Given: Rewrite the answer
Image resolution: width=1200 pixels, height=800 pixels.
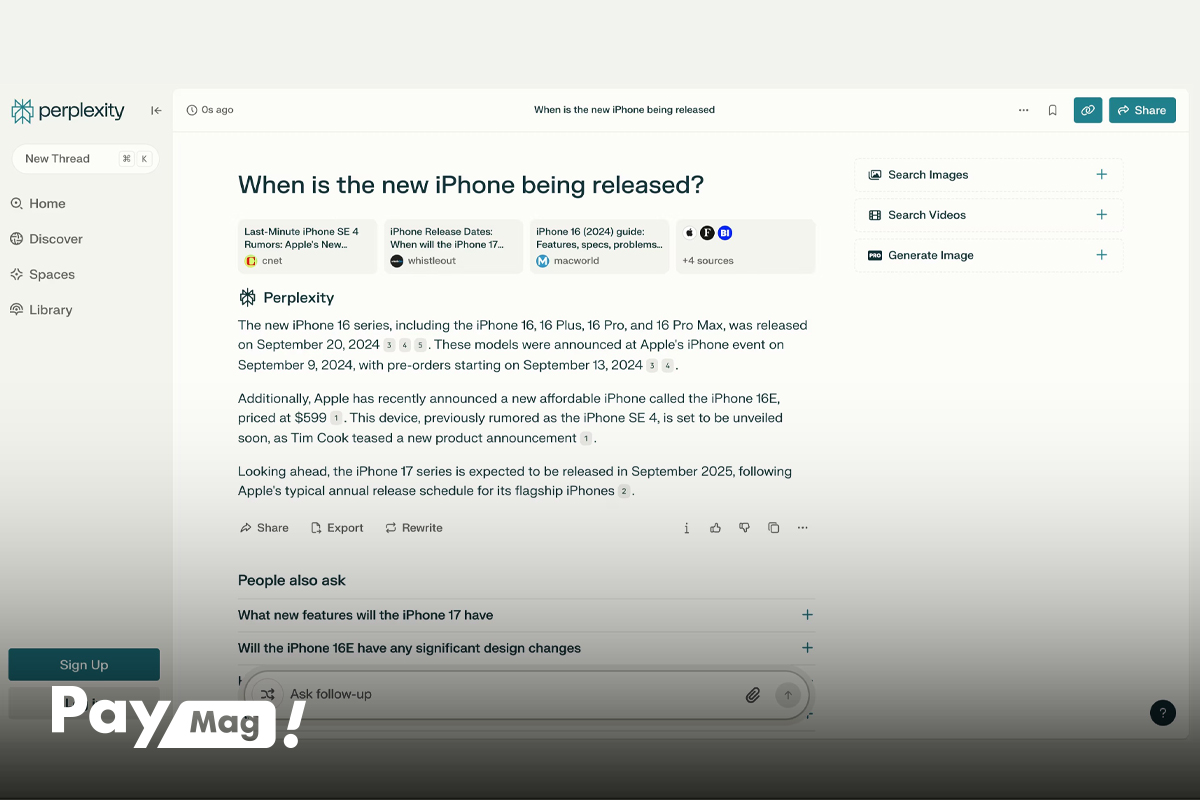Looking at the screenshot, I should tap(414, 528).
